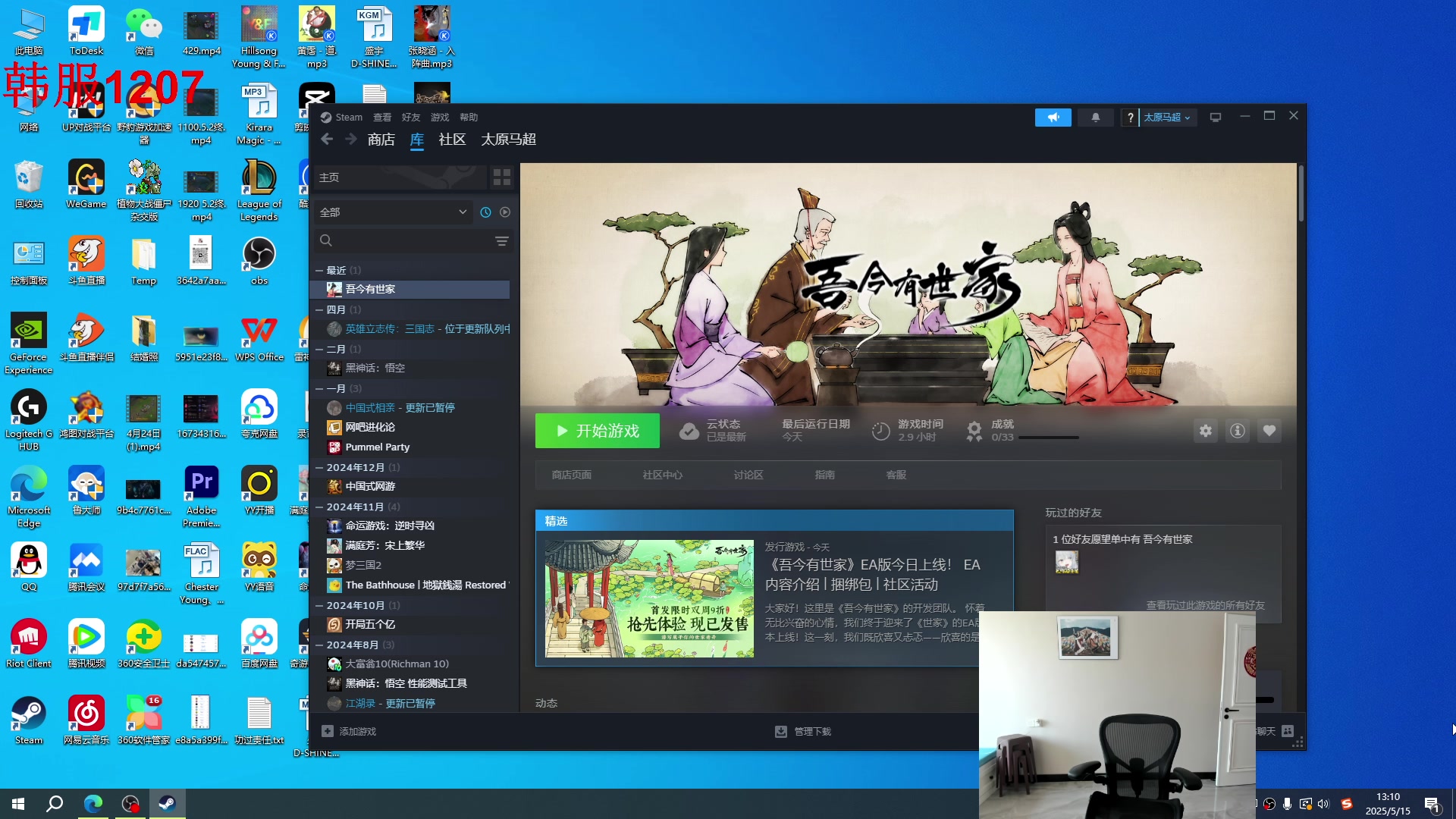Open the 查看 menu
This screenshot has width=1456, height=819.
tap(382, 118)
